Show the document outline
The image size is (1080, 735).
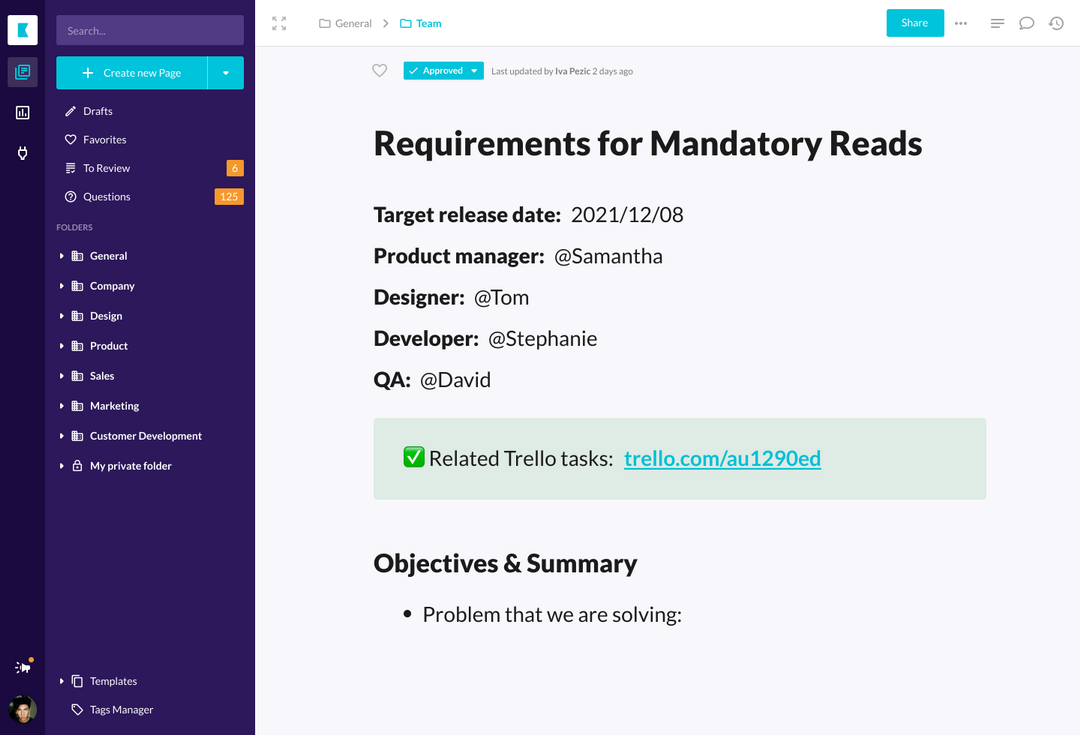coord(996,22)
